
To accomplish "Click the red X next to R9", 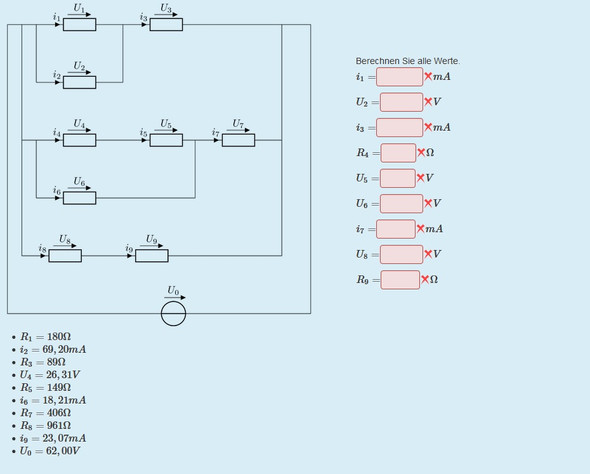I will 425,279.
